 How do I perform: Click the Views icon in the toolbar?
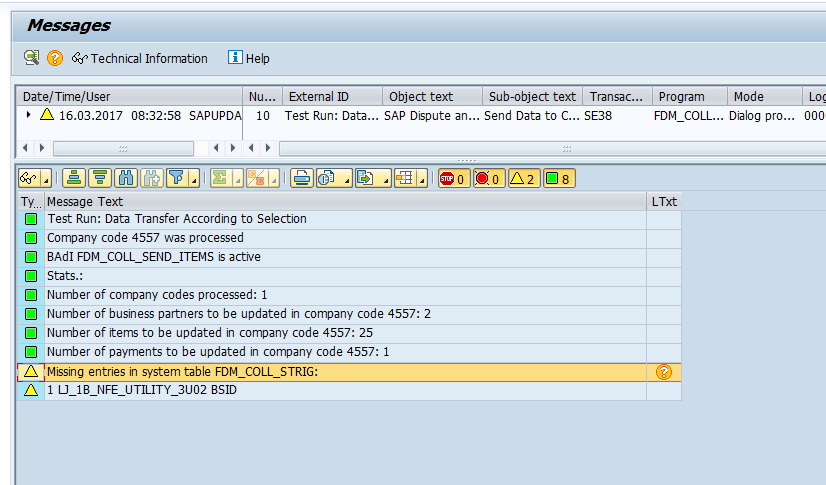[327, 179]
